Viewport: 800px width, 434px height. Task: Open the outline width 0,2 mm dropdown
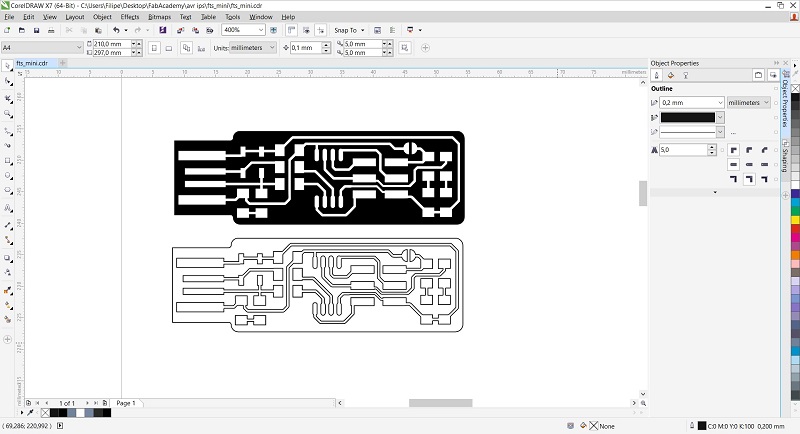[x=720, y=103]
